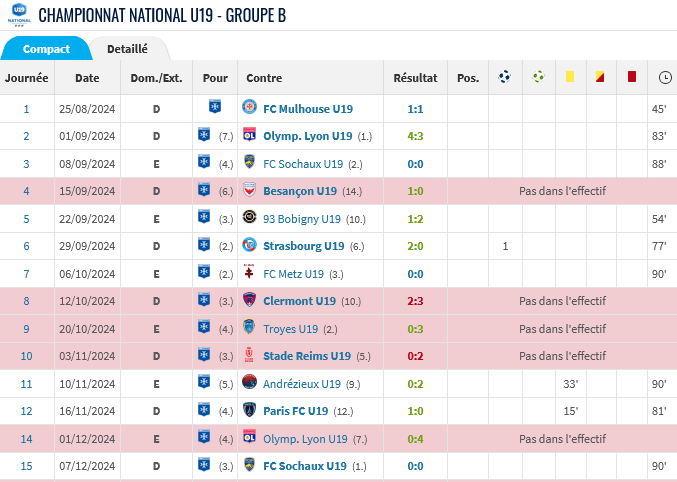Screen dimensions: 677x482
Task: Click the red card column icon
Action: (632, 77)
